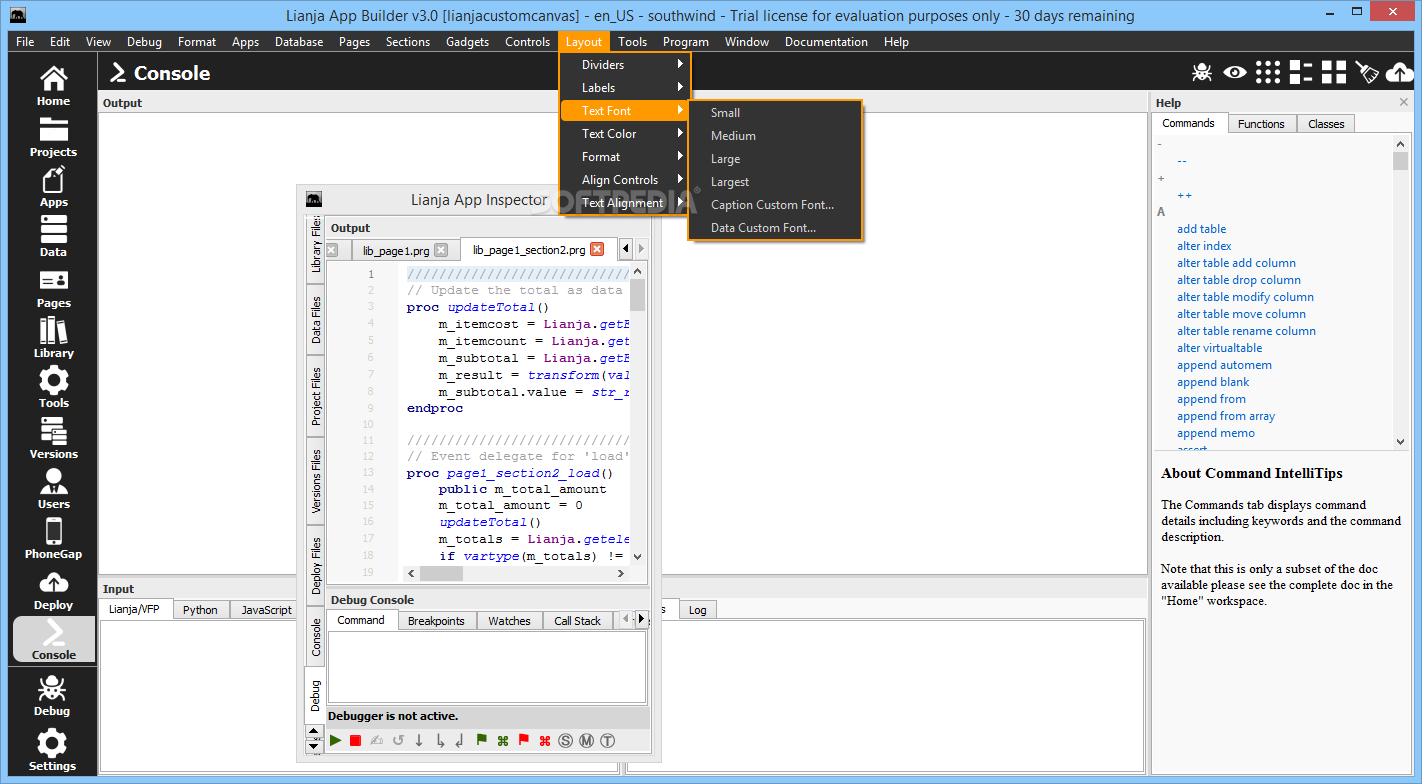This screenshot has width=1422, height=784.
Task: Open the Gadgets menu
Action: pyautogui.click(x=468, y=42)
